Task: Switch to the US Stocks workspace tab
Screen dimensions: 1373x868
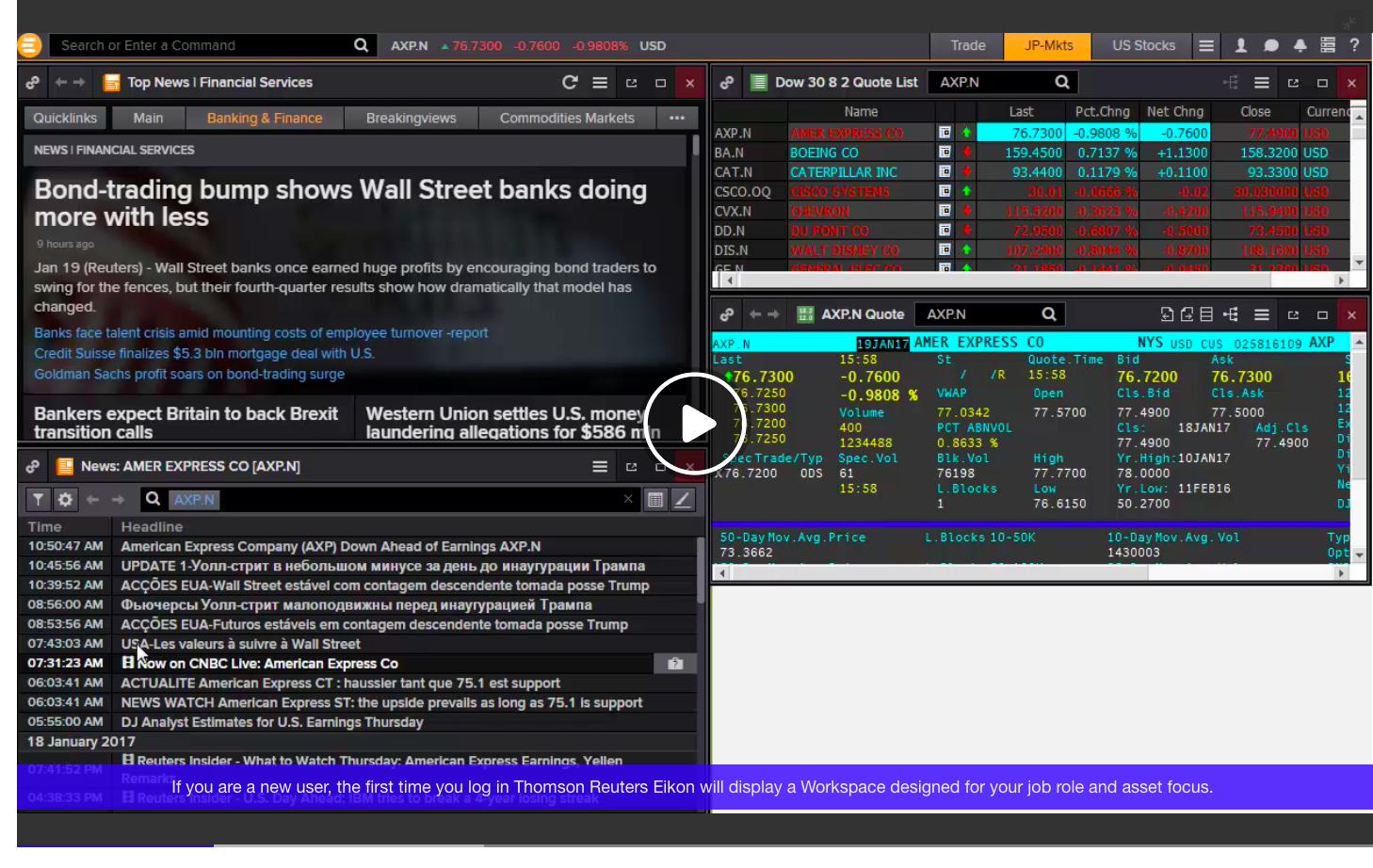Action: 1143,45
